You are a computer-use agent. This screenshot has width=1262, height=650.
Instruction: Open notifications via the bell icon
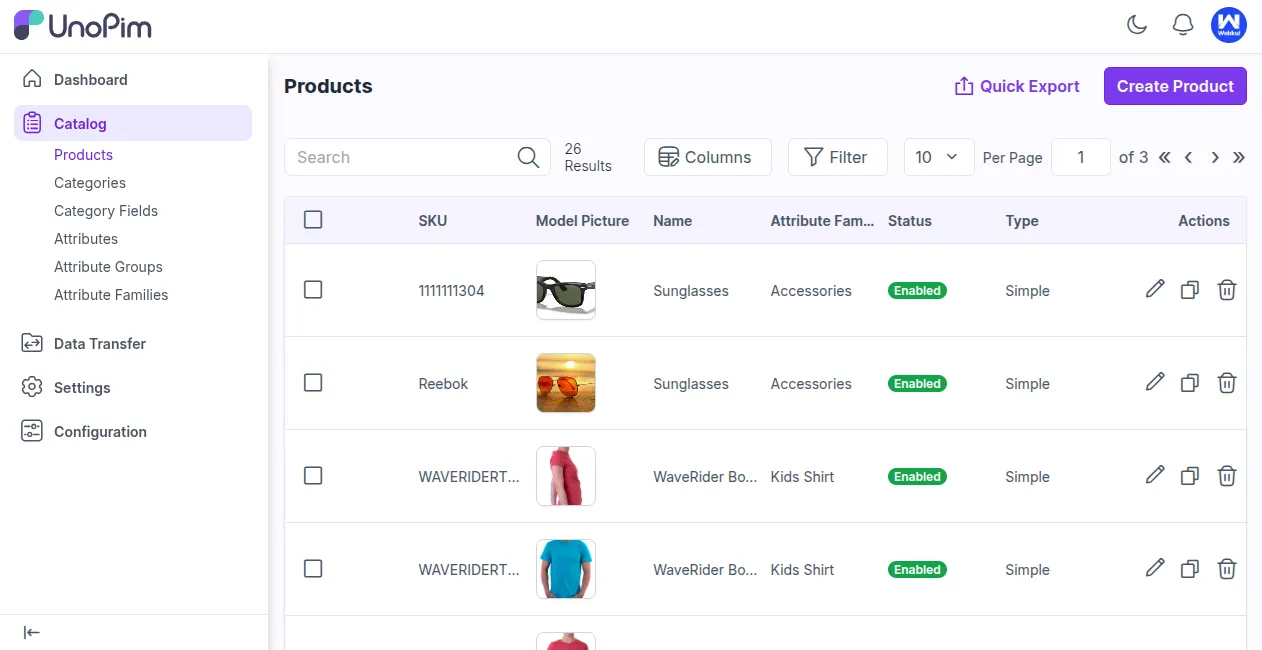1183,25
